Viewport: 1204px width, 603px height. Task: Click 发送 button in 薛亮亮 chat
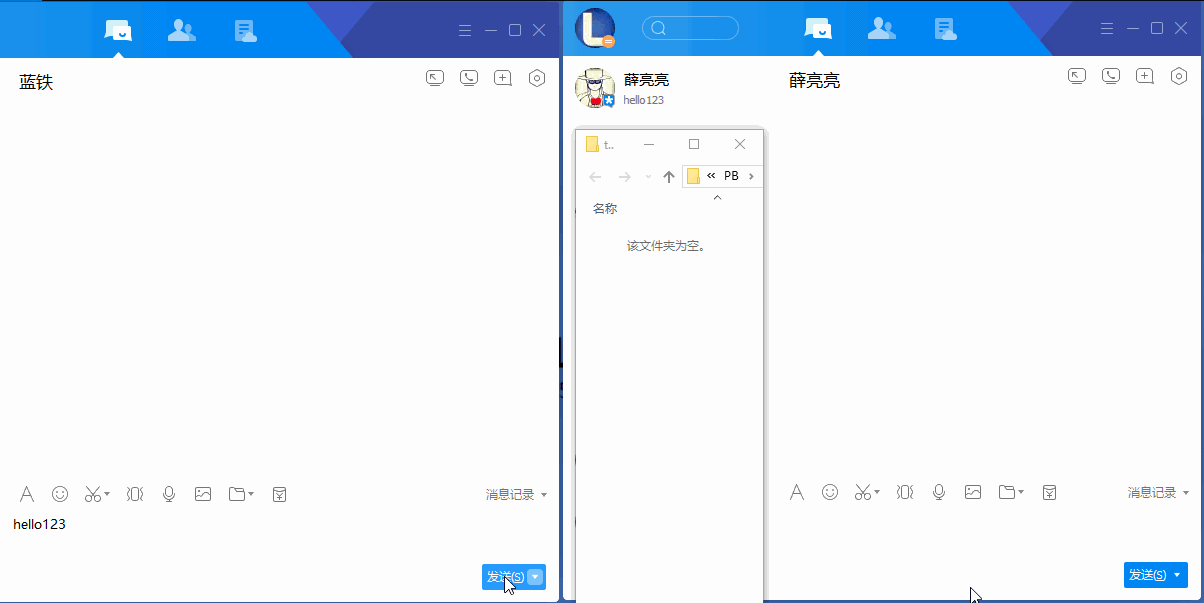1147,575
